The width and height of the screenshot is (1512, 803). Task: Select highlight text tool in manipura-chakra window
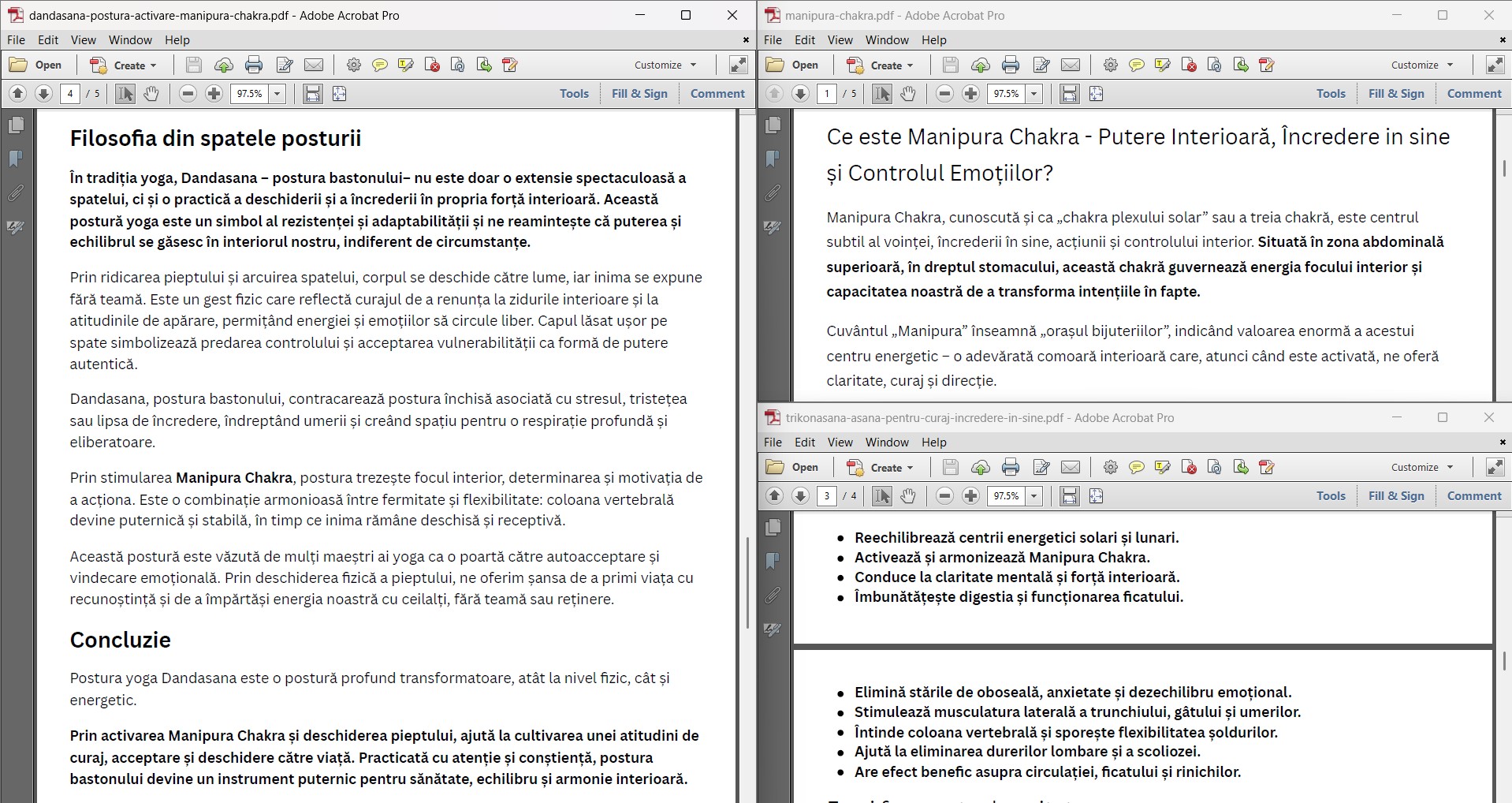pos(1163,65)
